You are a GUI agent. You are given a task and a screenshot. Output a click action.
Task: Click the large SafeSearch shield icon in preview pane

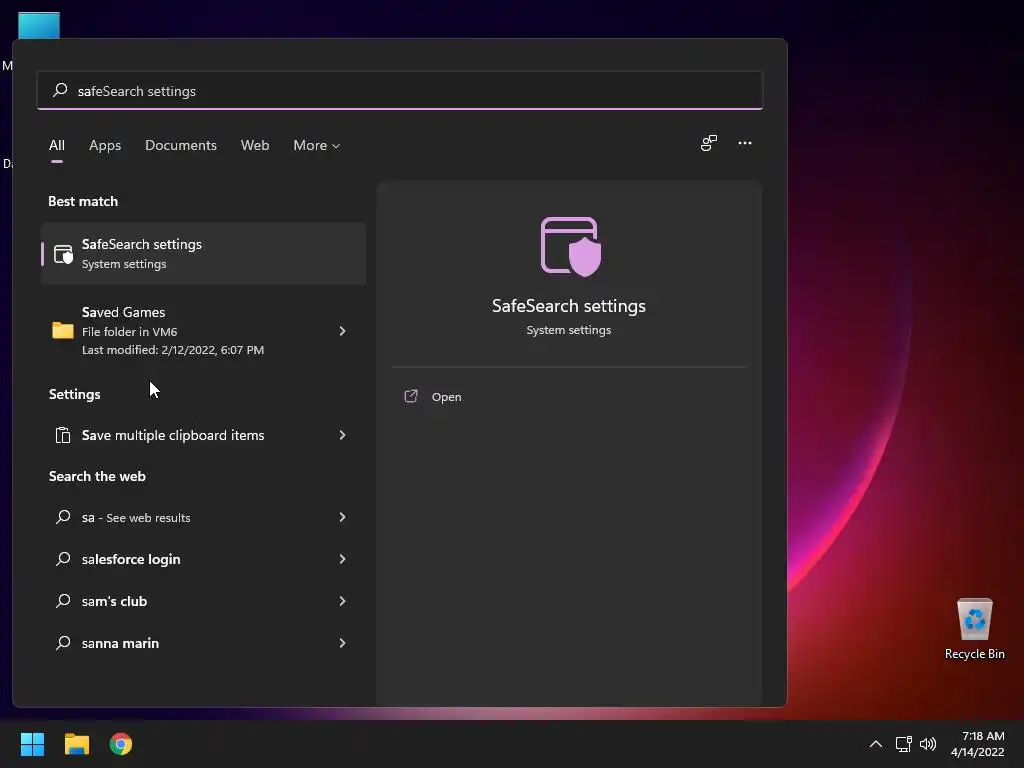(x=571, y=246)
